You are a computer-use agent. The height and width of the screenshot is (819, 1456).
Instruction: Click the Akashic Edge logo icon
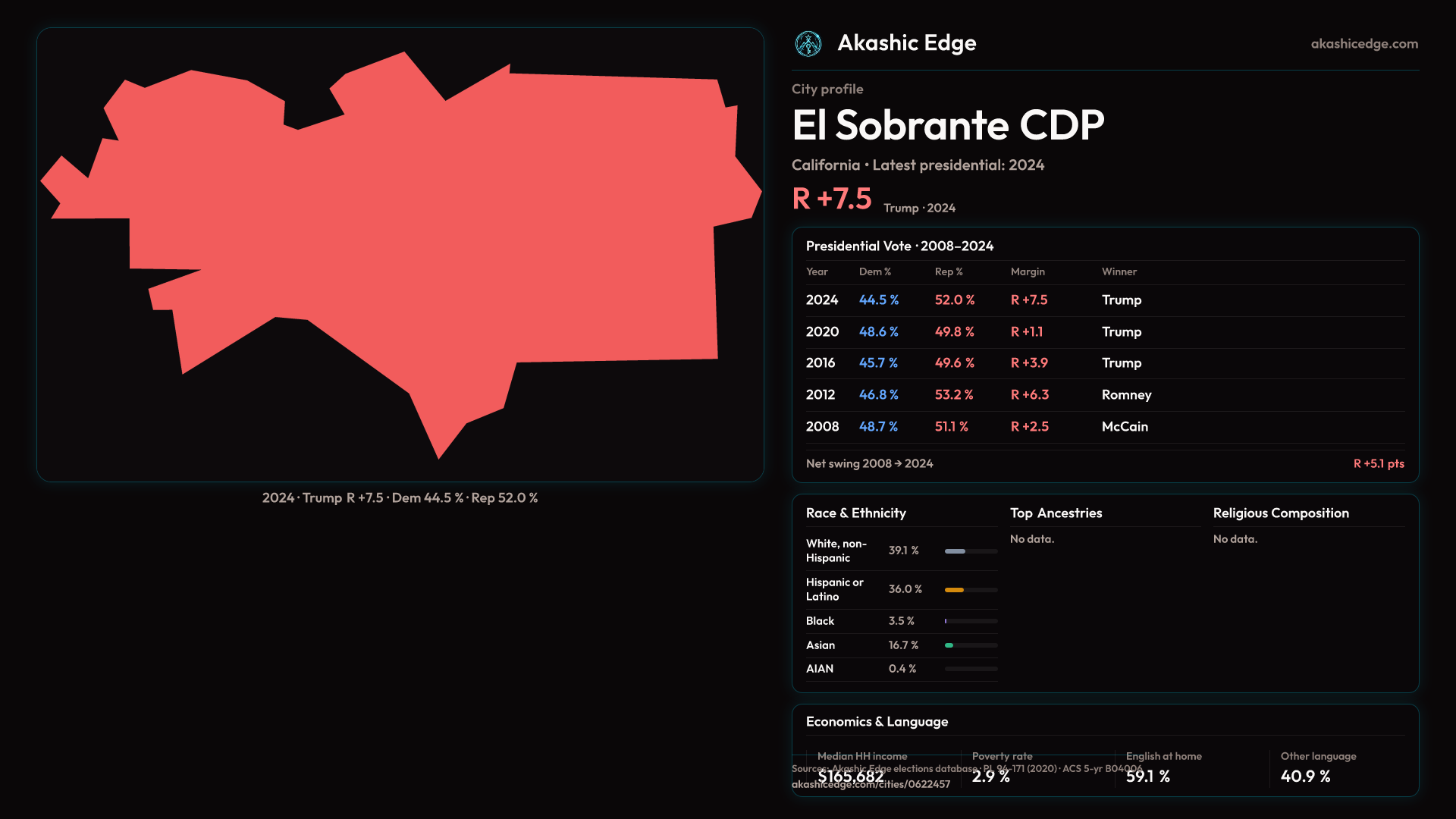point(808,44)
